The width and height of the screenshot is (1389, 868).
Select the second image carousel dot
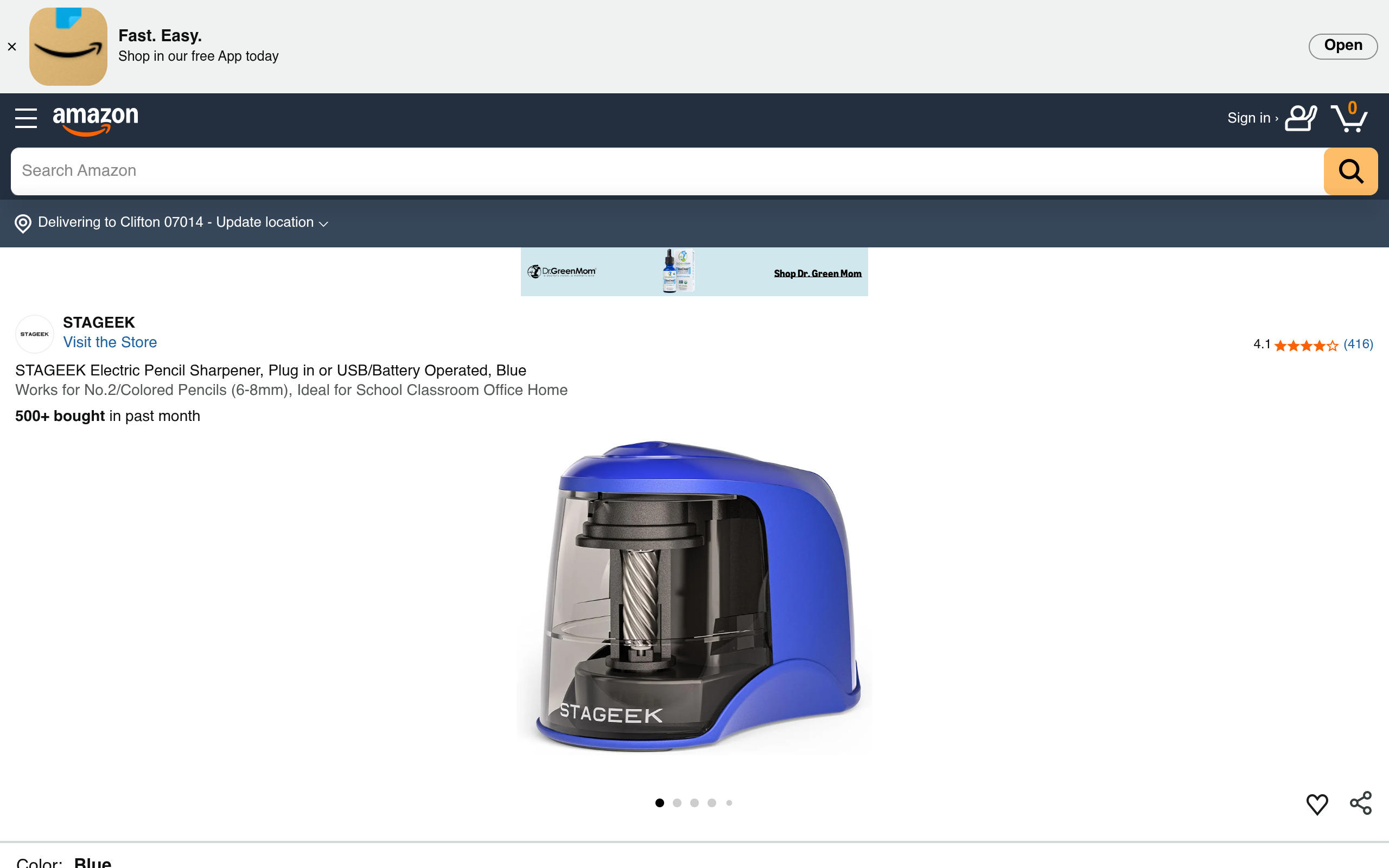pyautogui.click(x=677, y=802)
